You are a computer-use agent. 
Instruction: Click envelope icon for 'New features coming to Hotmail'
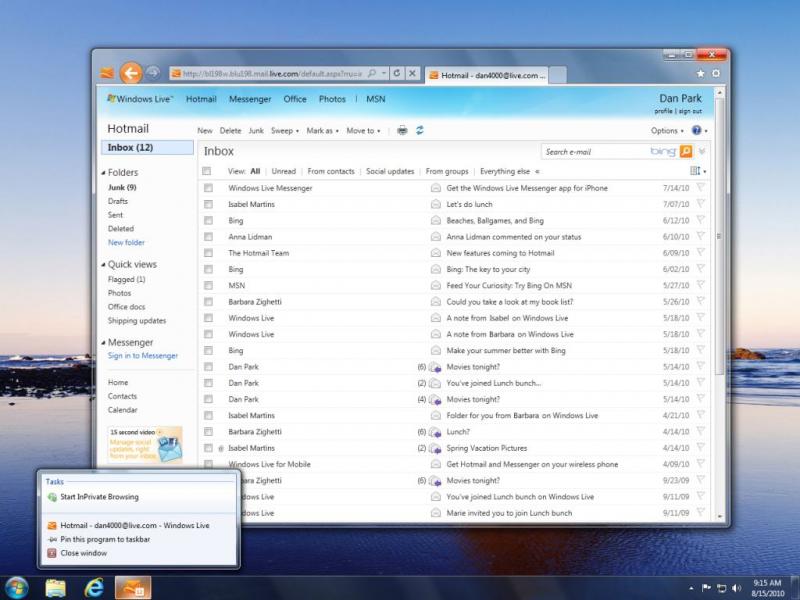[x=436, y=253]
